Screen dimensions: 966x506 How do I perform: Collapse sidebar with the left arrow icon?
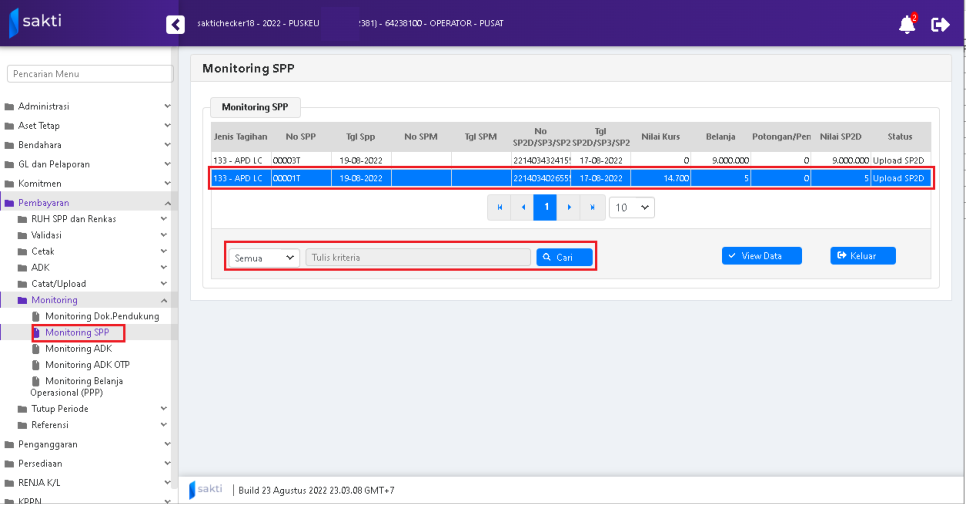pyautogui.click(x=175, y=25)
